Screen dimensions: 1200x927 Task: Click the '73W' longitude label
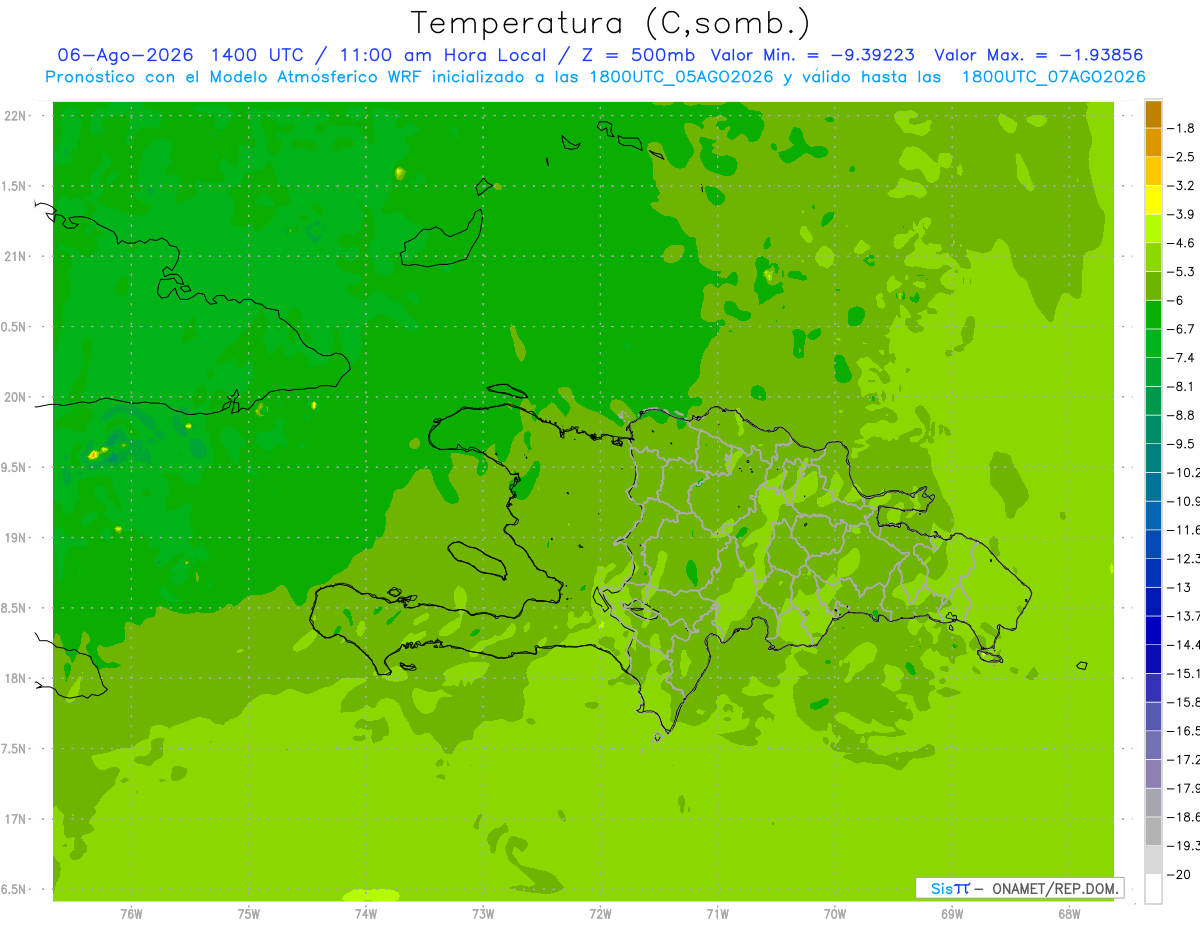[483, 914]
